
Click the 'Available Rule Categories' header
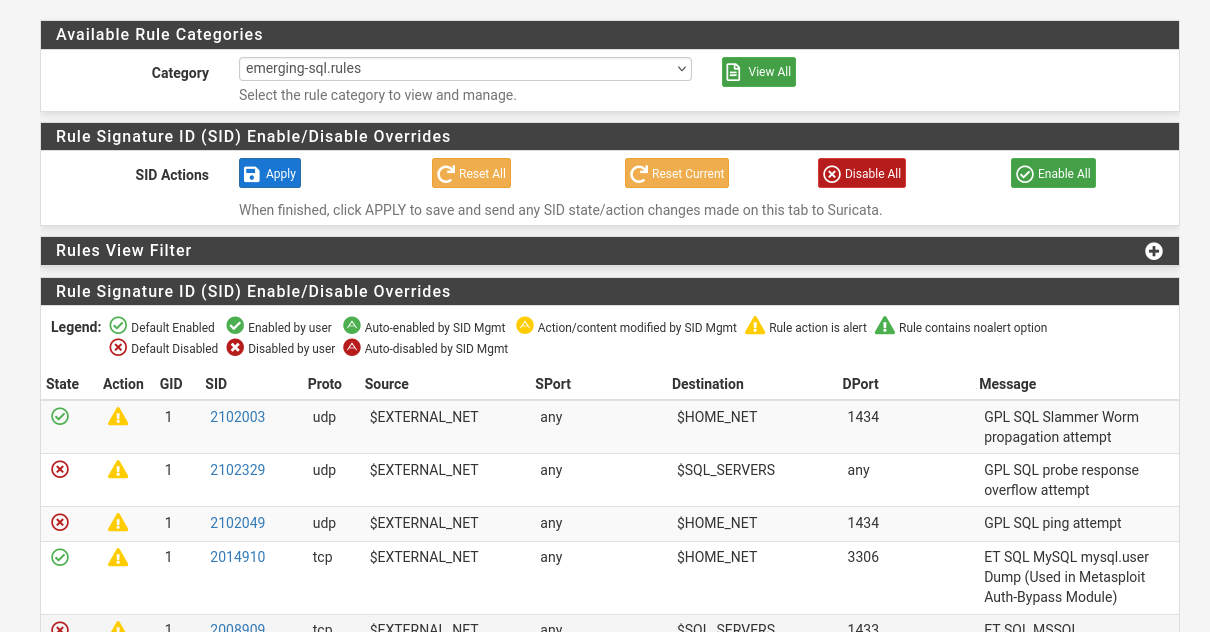[x=160, y=35]
